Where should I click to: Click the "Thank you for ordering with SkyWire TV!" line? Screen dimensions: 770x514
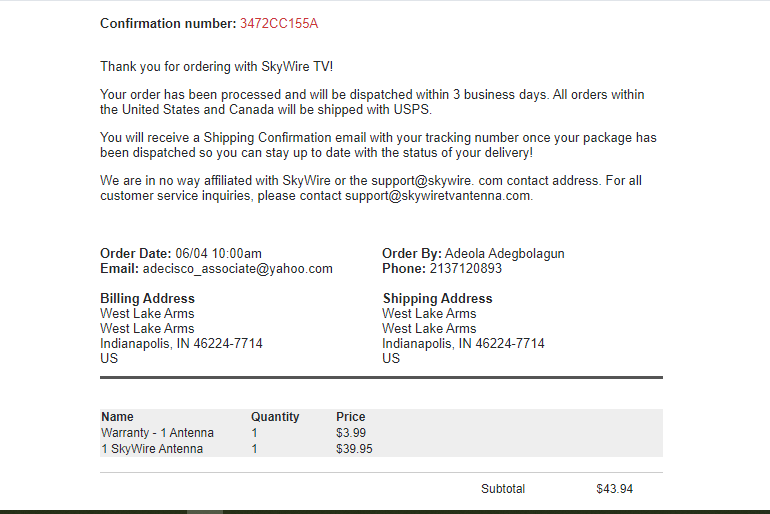click(x=217, y=67)
